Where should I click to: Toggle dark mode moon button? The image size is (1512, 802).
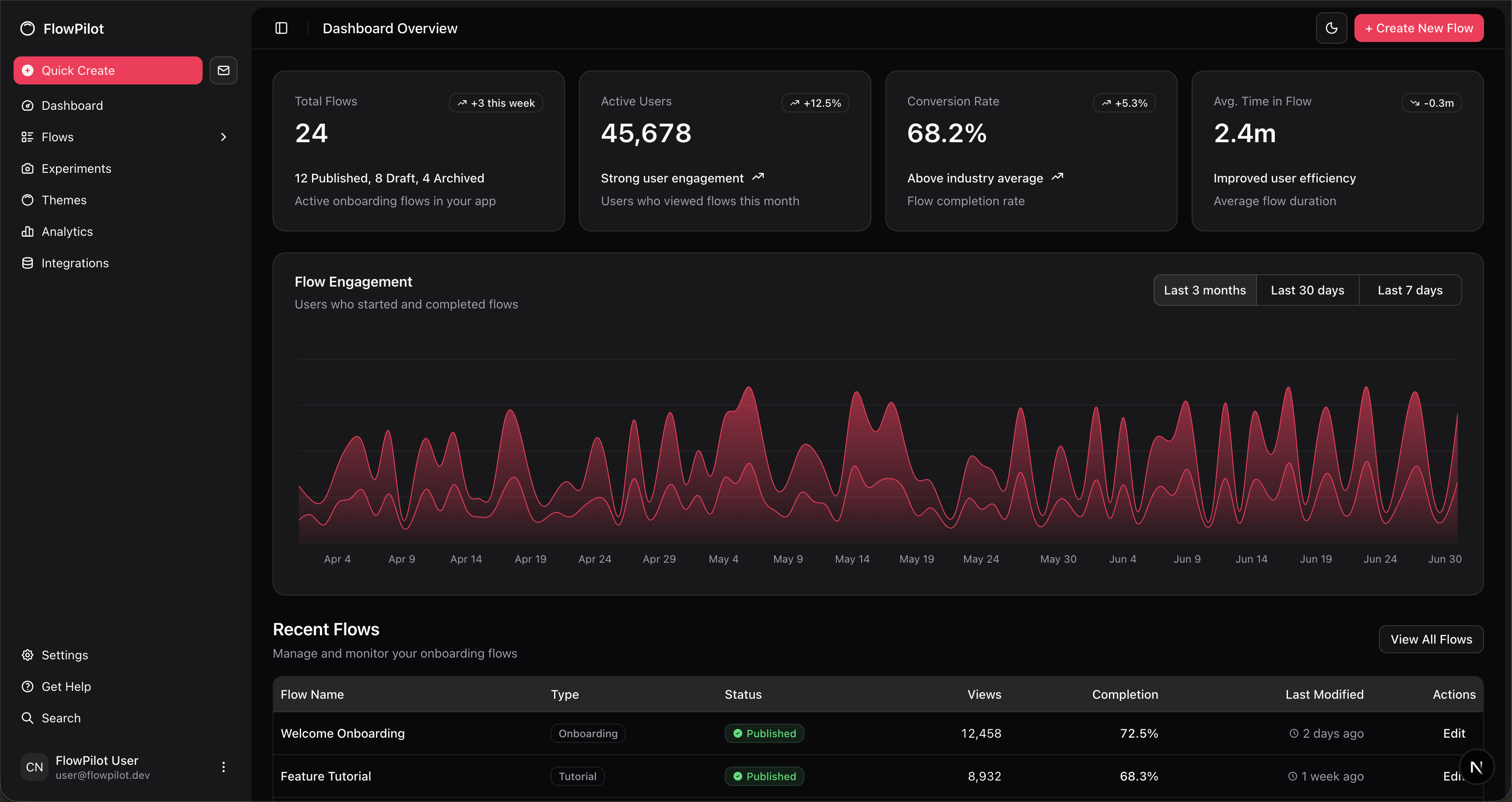1331,28
